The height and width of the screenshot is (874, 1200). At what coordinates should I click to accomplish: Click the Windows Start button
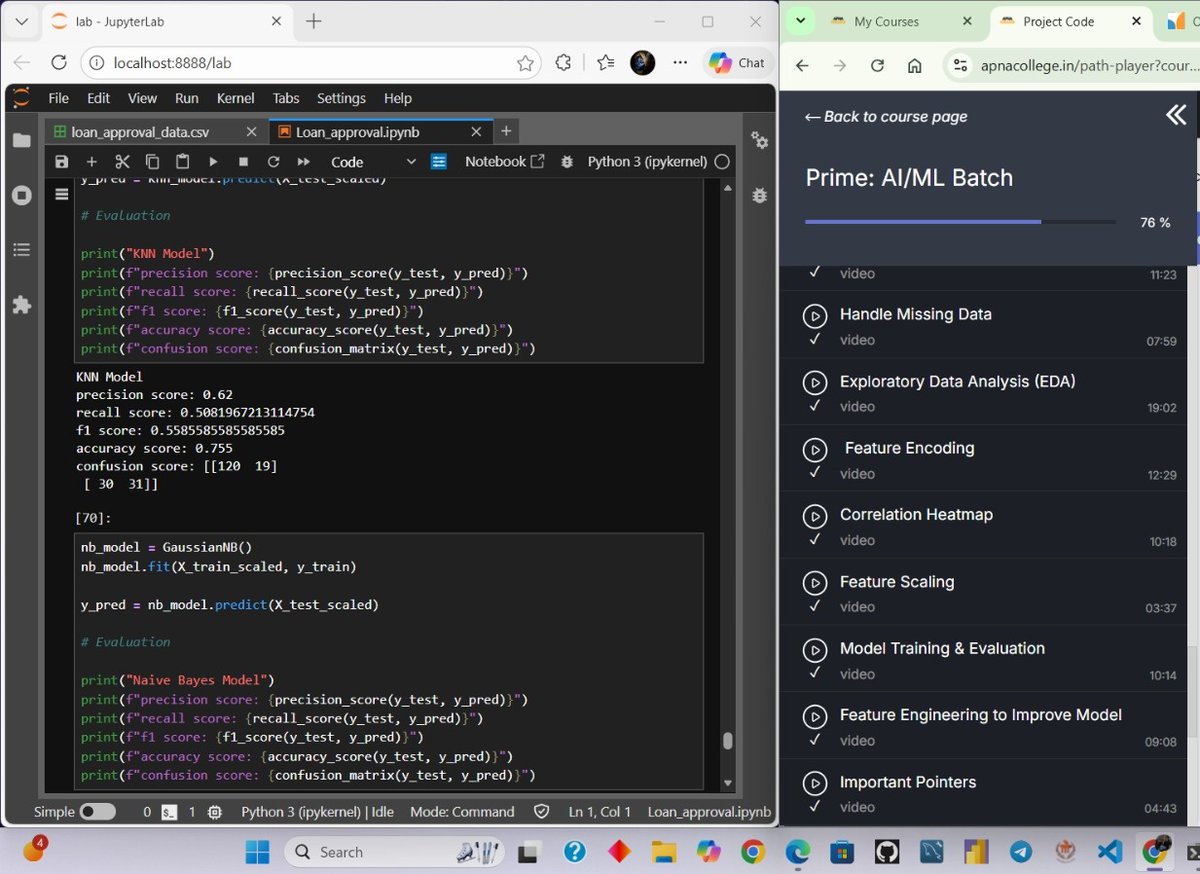(x=257, y=852)
